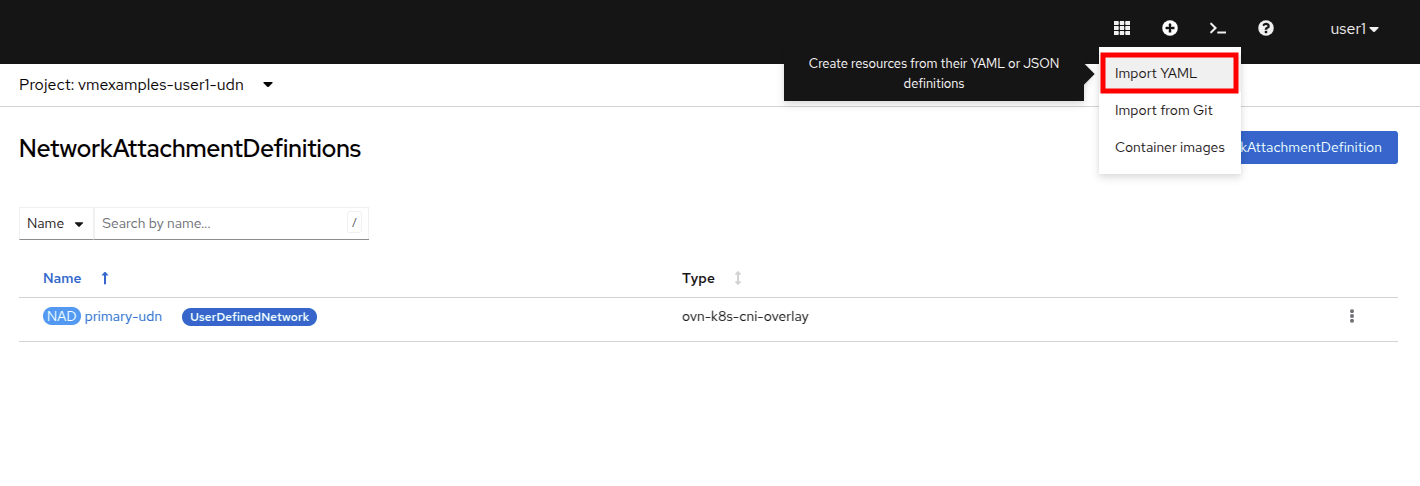1420x486 pixels.
Task: Focus the Search by name field
Action: coord(220,224)
